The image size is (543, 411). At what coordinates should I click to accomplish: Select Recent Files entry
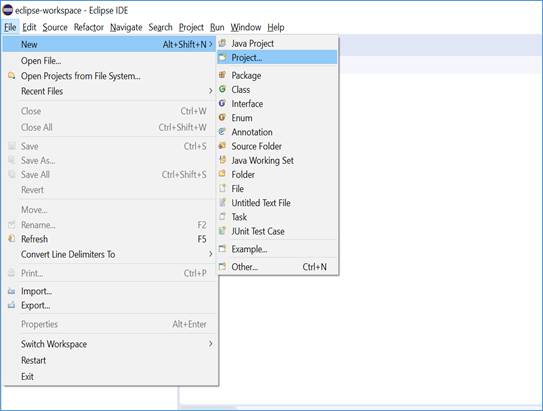(109, 91)
